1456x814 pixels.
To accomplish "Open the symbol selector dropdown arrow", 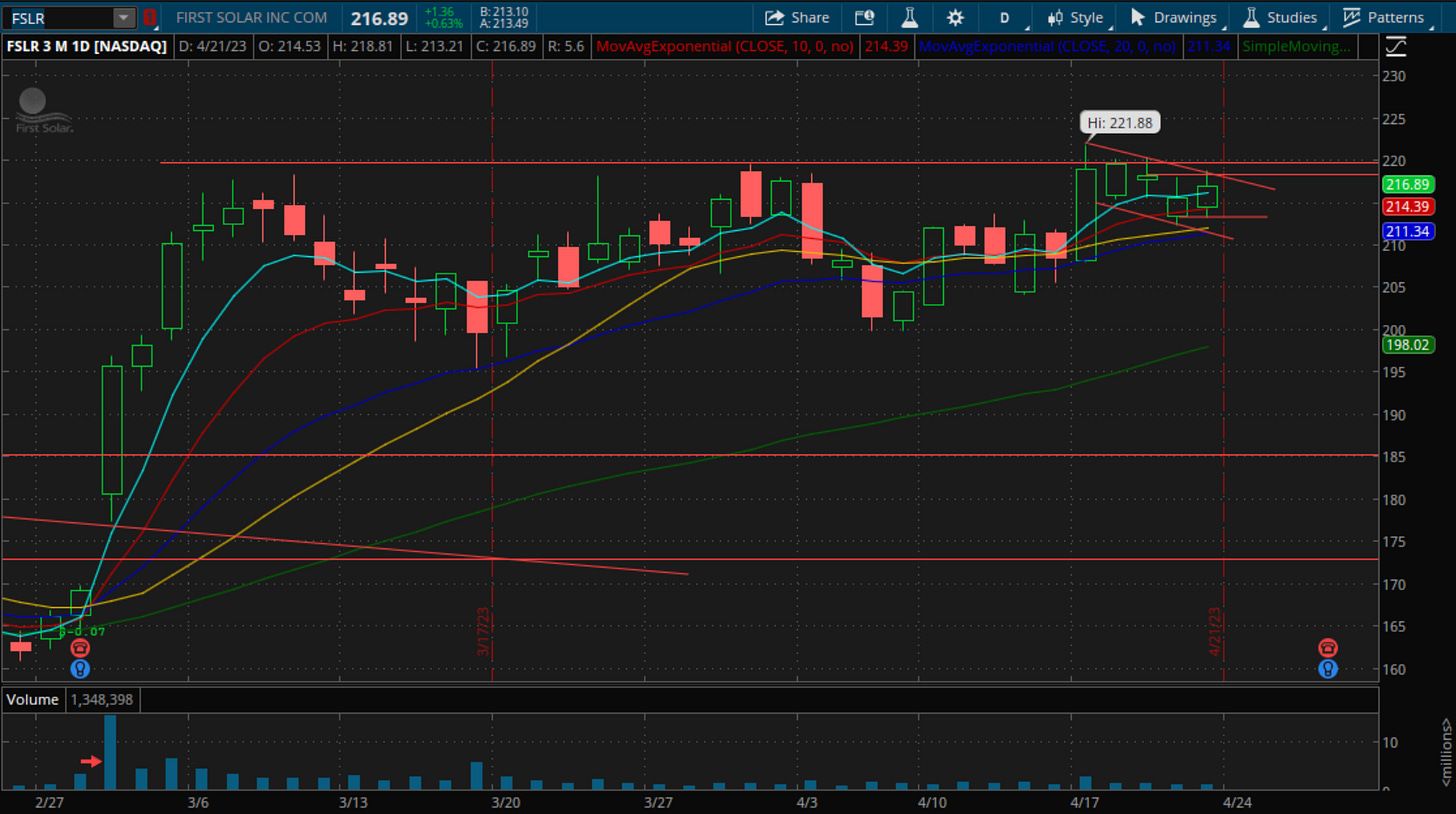I will pyautogui.click(x=123, y=18).
